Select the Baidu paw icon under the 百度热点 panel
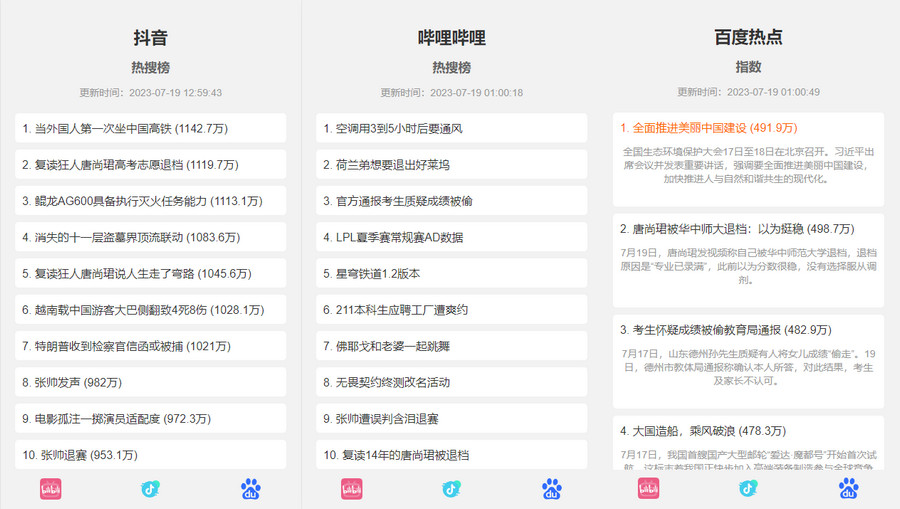The image size is (900, 509). coord(848,489)
